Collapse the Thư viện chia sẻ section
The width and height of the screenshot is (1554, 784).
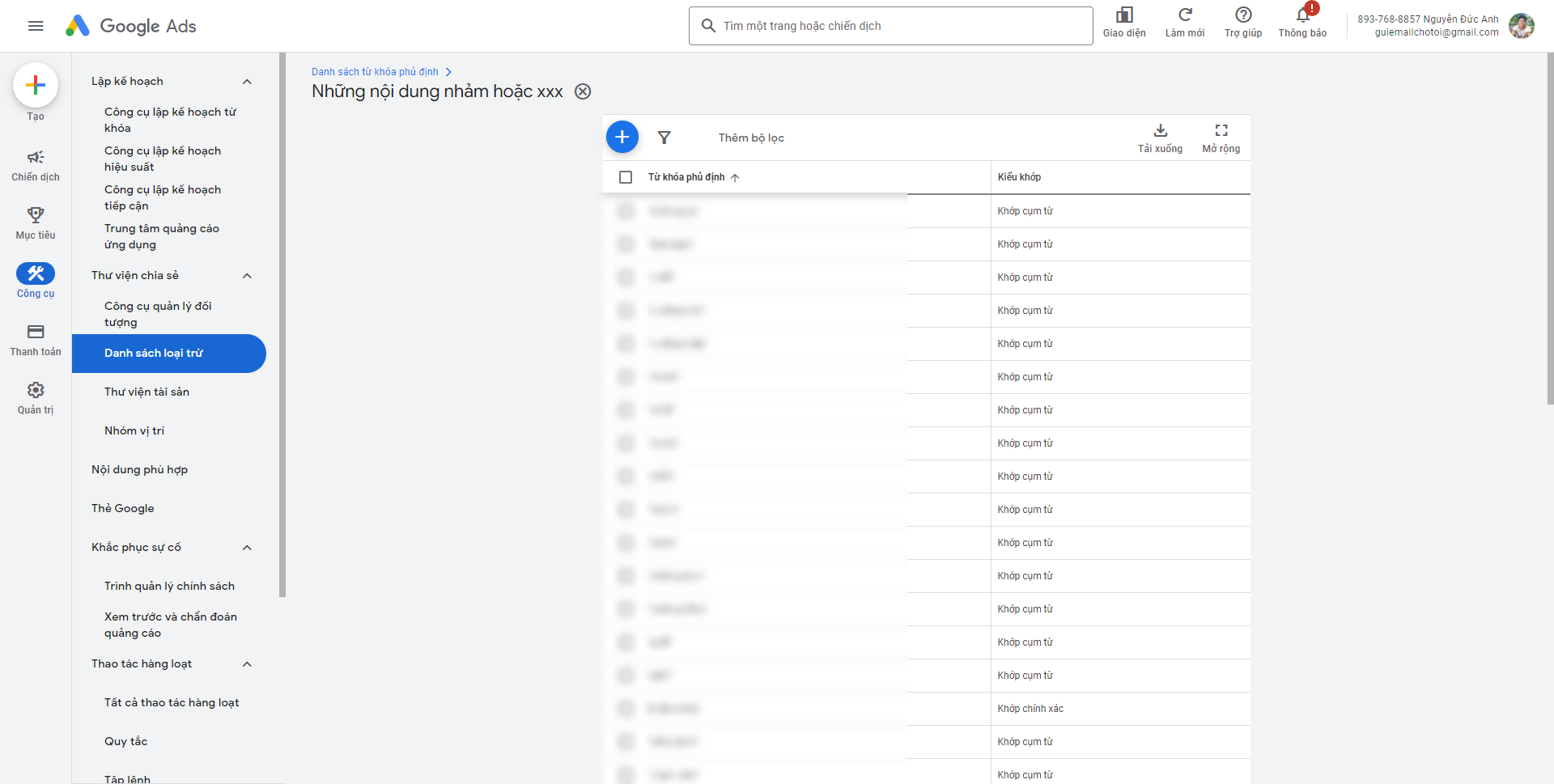click(247, 276)
